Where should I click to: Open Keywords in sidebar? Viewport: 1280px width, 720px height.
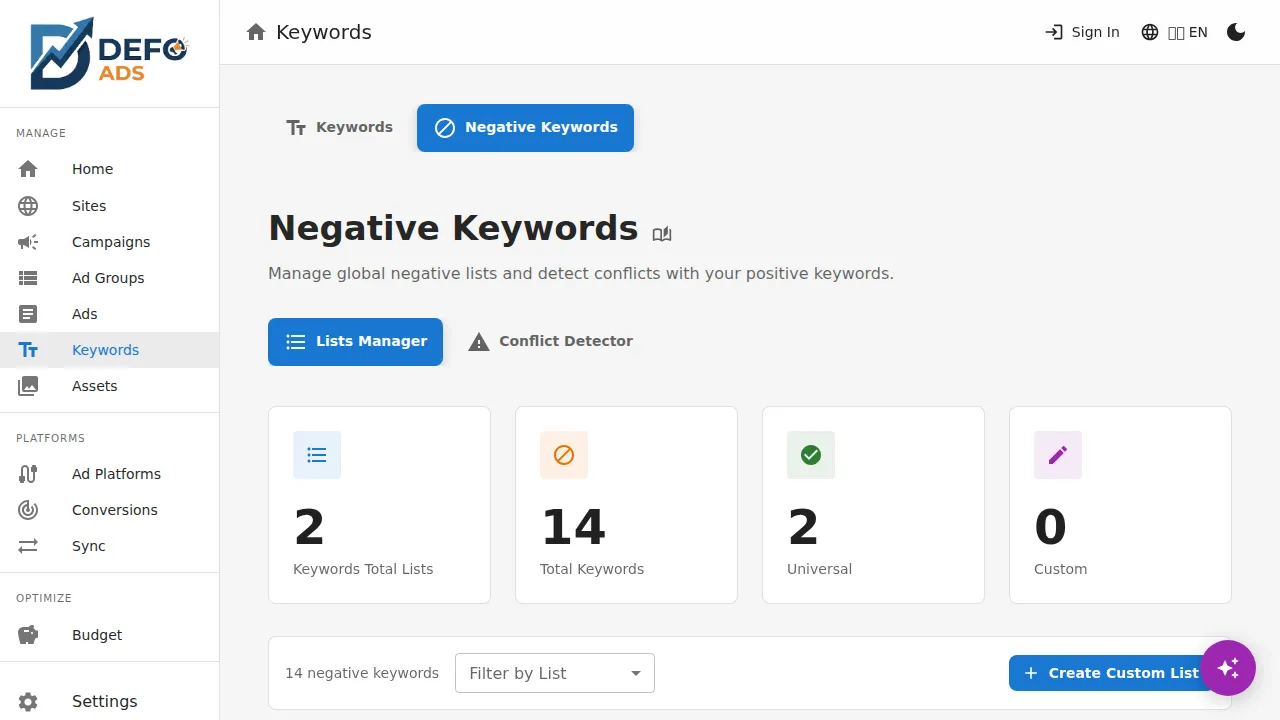pos(109,350)
